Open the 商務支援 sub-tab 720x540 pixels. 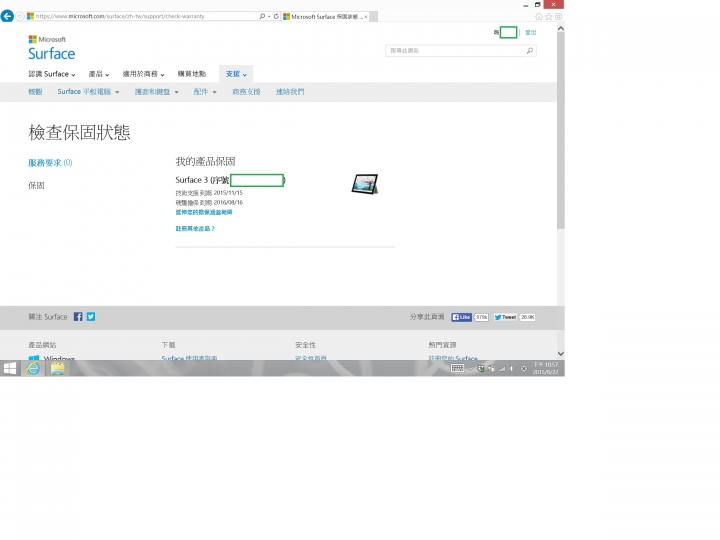click(246, 92)
